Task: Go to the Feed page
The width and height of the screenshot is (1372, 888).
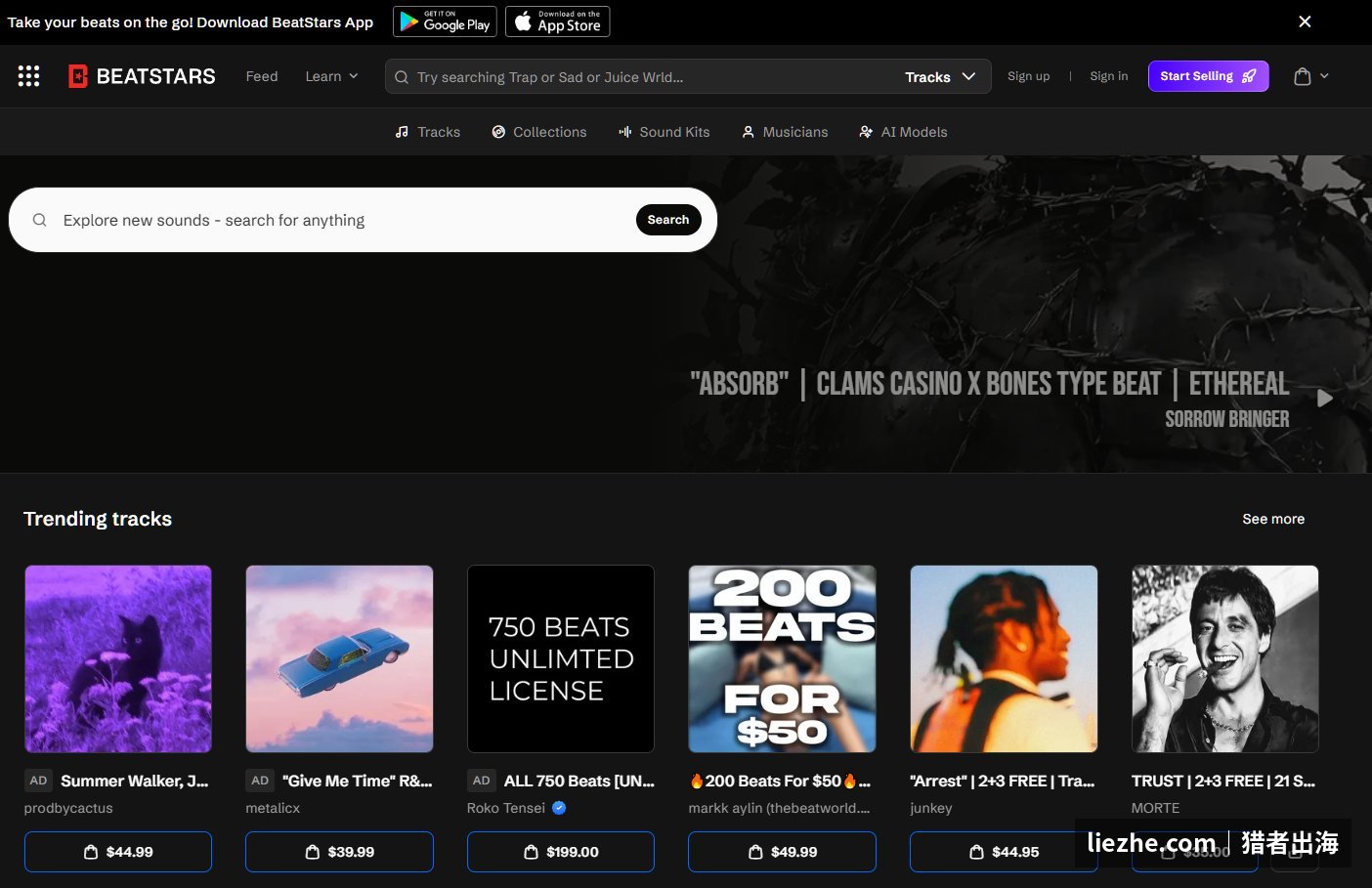Action: 262,76
